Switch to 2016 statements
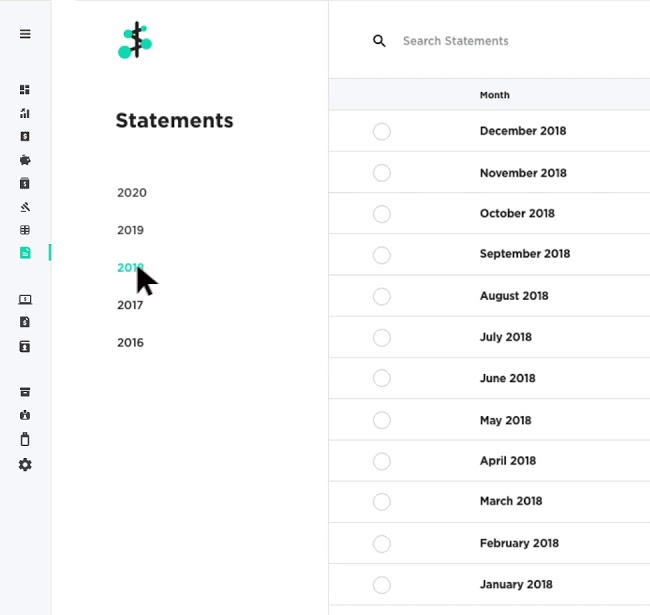This screenshot has width=650, height=615. [130, 343]
